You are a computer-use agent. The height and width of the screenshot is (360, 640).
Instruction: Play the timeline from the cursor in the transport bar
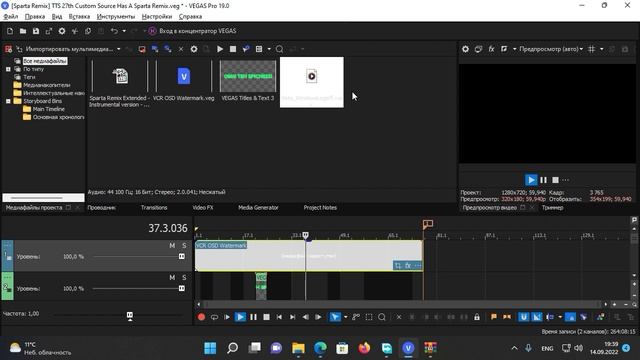click(240, 317)
